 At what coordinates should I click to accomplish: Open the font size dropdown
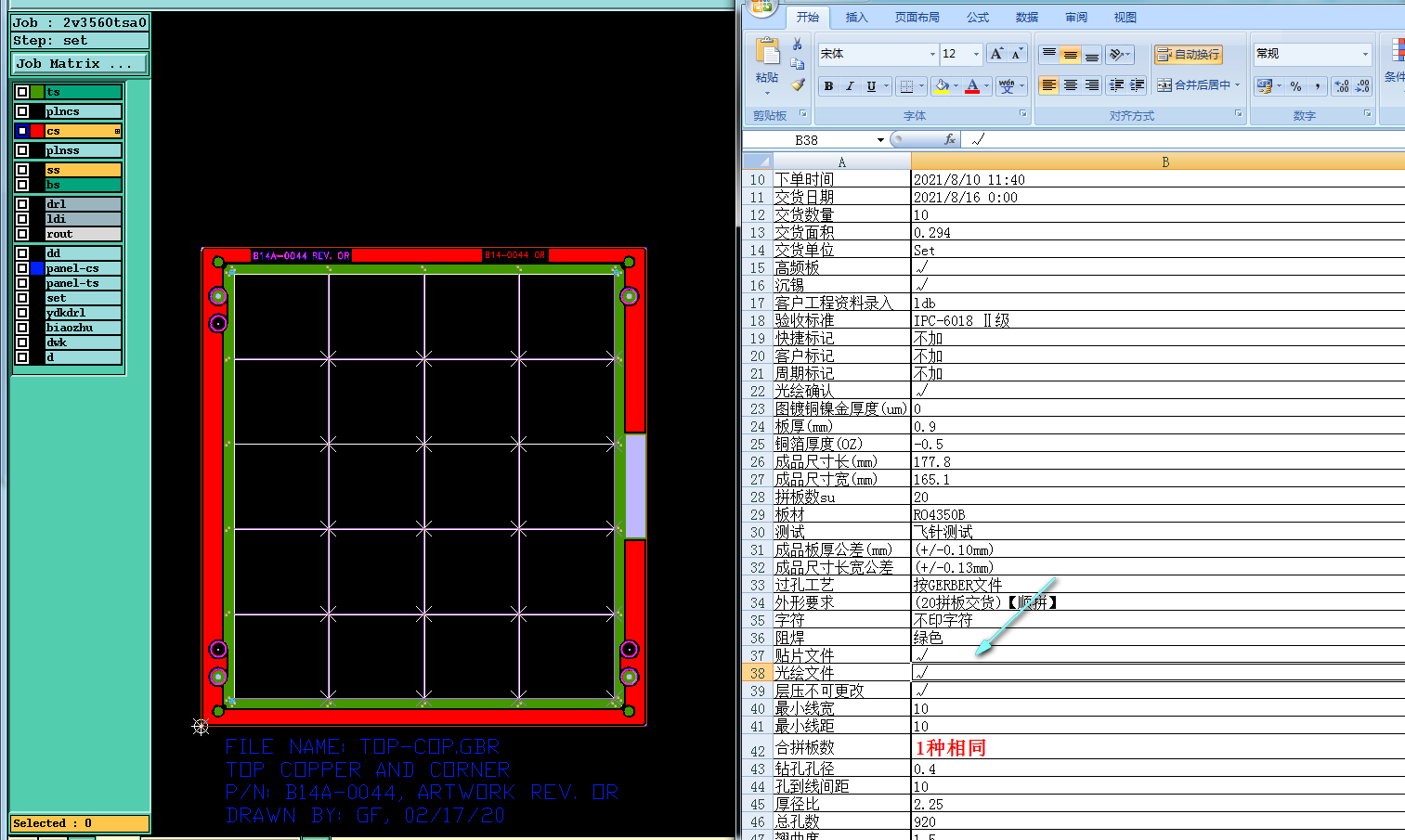[x=976, y=55]
